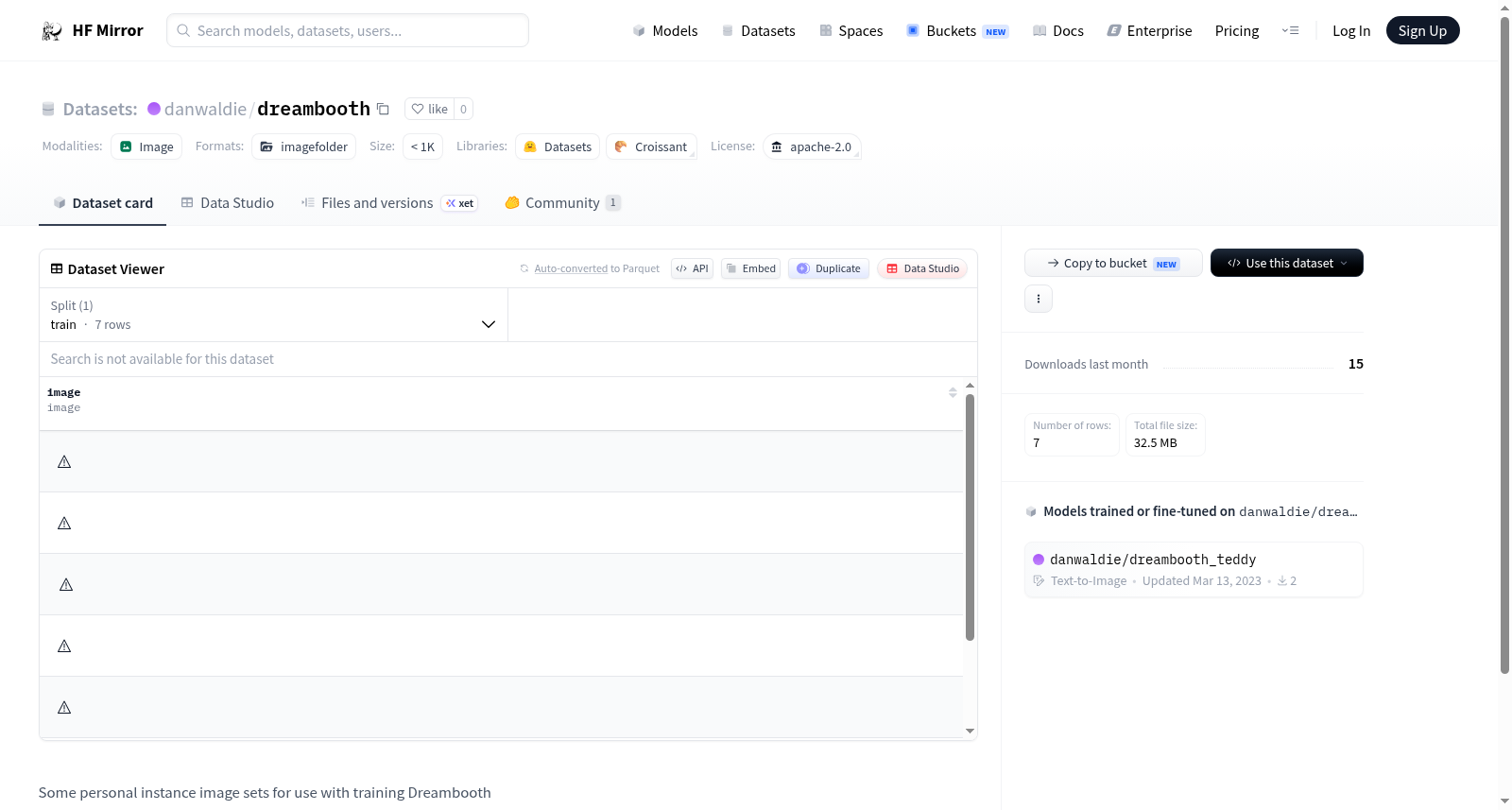Click the second row warning icon
Image resolution: width=1512 pixels, height=810 pixels.
point(64,524)
